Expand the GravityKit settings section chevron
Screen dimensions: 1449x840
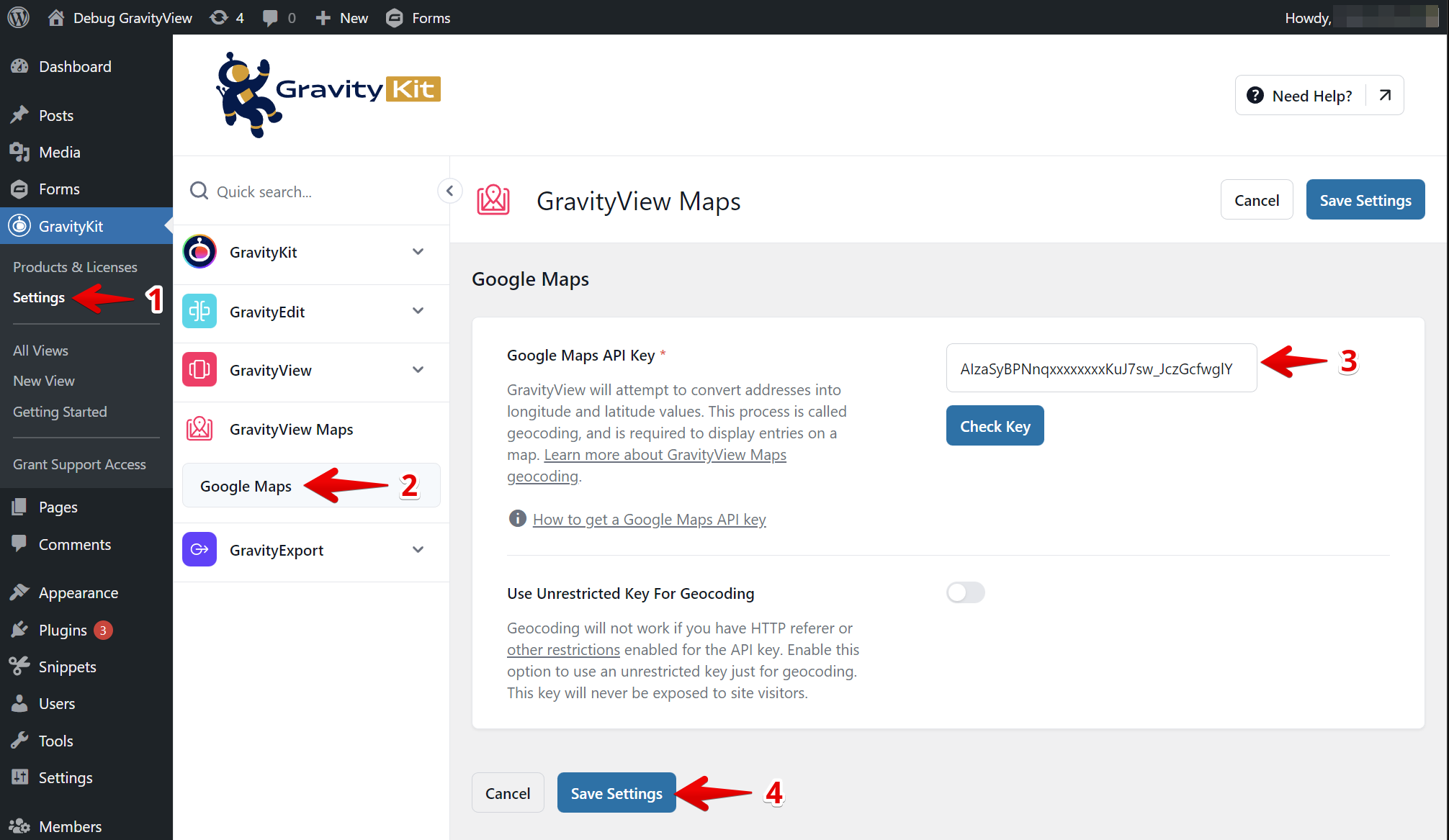(418, 251)
